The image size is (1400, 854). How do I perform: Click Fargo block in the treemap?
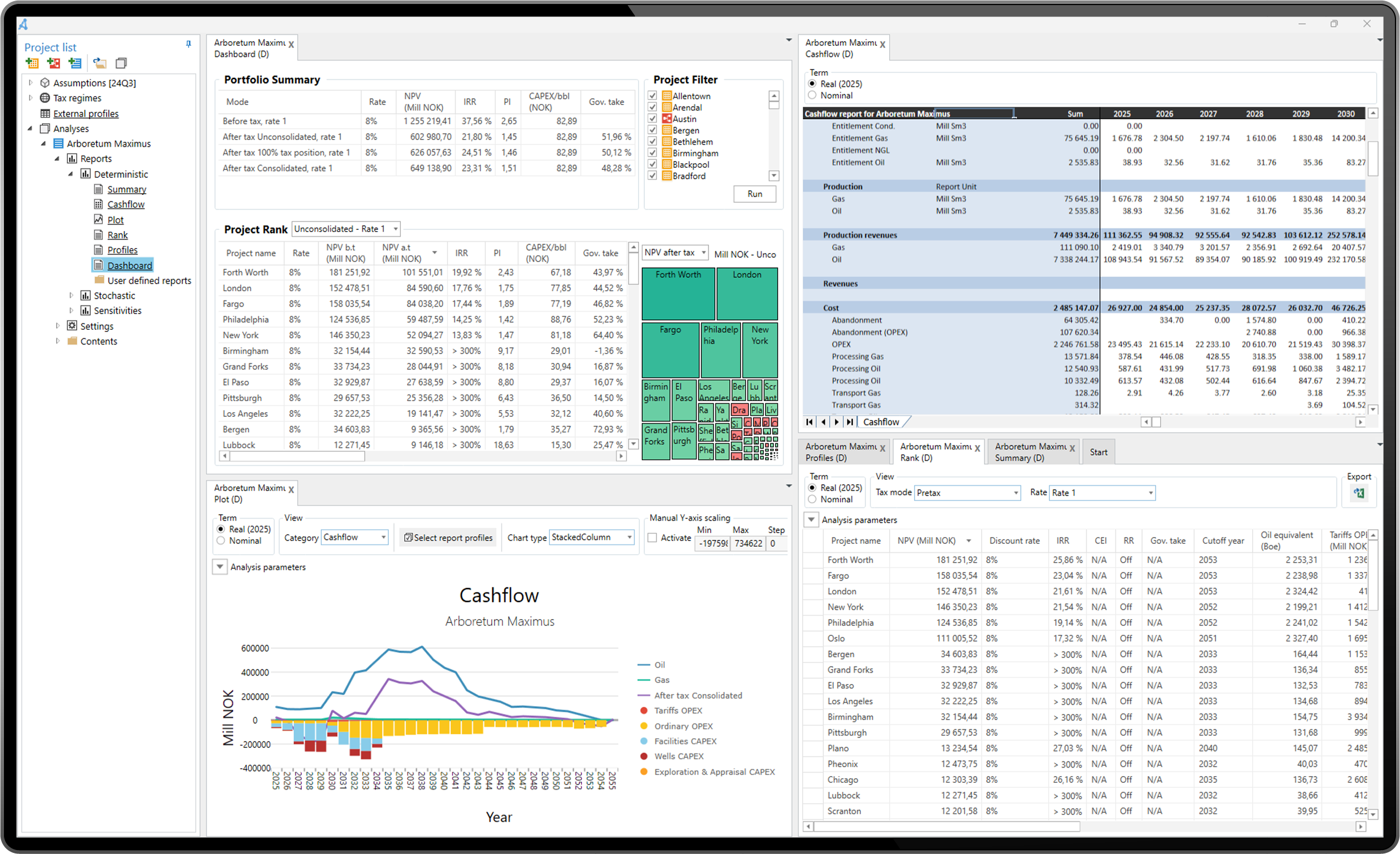pyautogui.click(x=671, y=350)
